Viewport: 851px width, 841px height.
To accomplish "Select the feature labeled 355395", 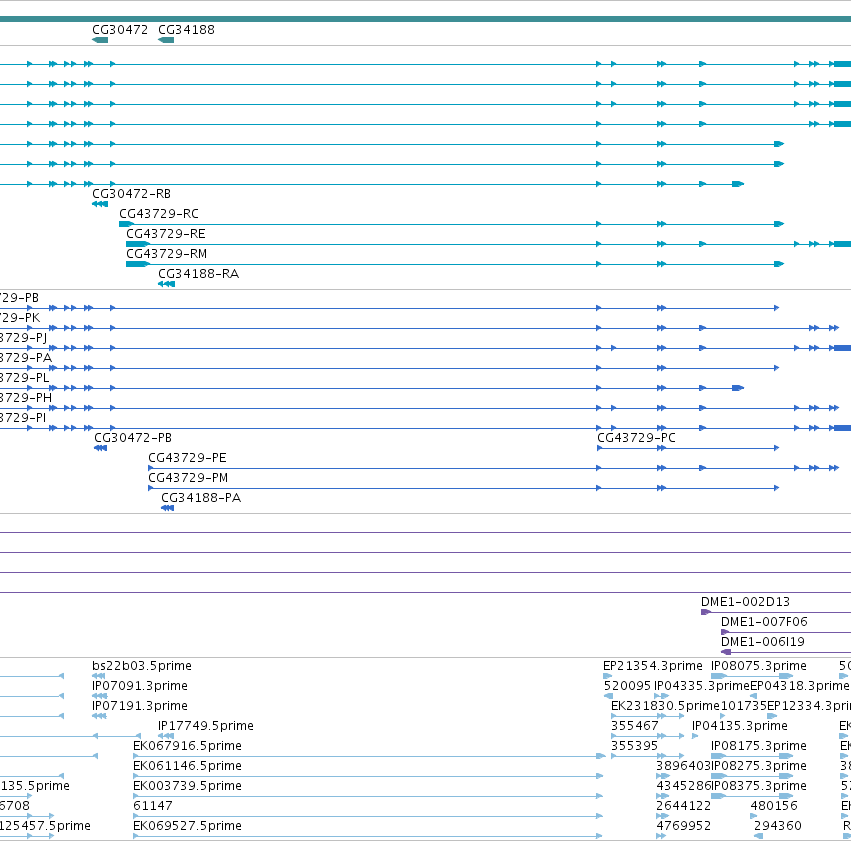I will [x=634, y=746].
